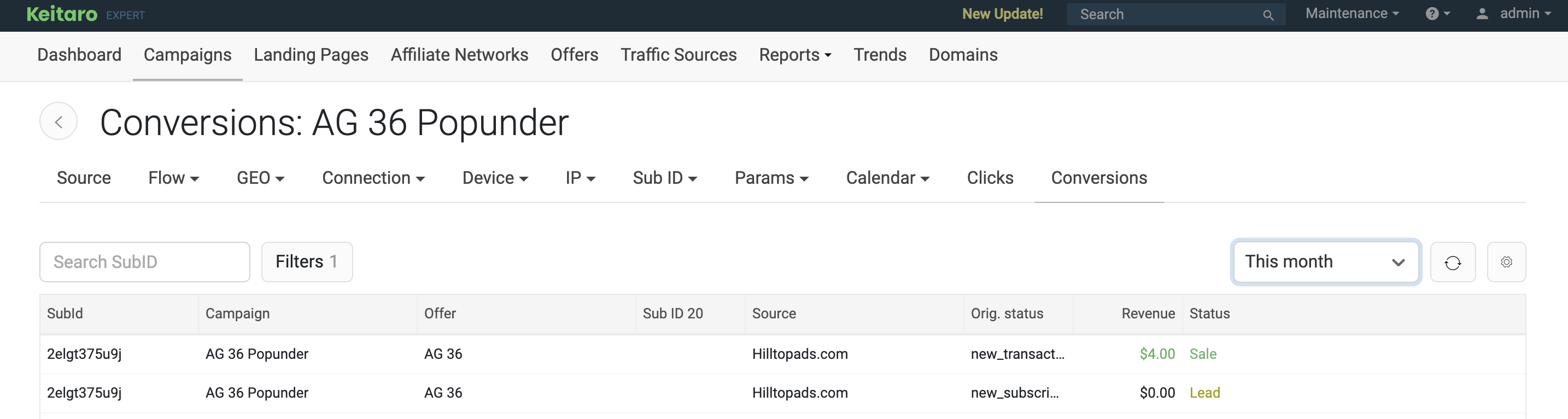The height and width of the screenshot is (419, 1568).
Task: Click the New Update! link
Action: click(x=1002, y=14)
